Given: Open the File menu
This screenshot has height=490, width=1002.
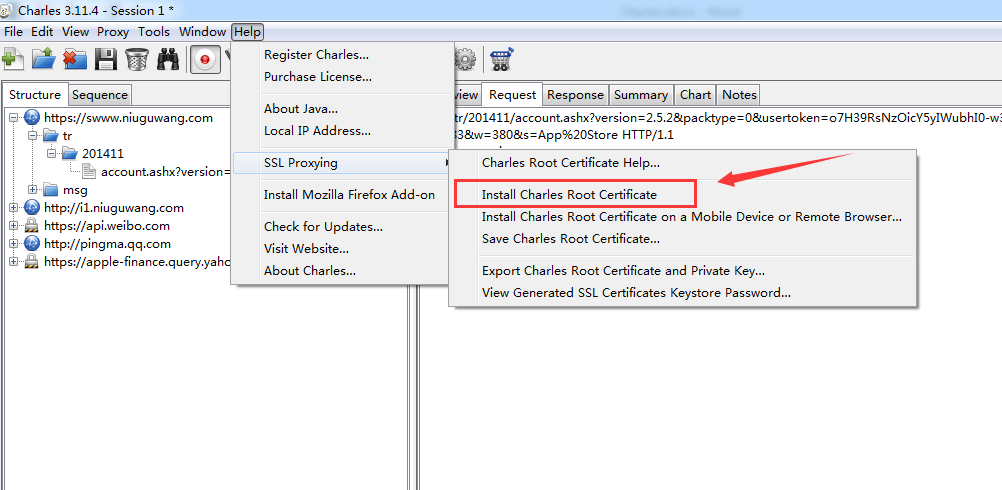Looking at the screenshot, I should point(13,31).
